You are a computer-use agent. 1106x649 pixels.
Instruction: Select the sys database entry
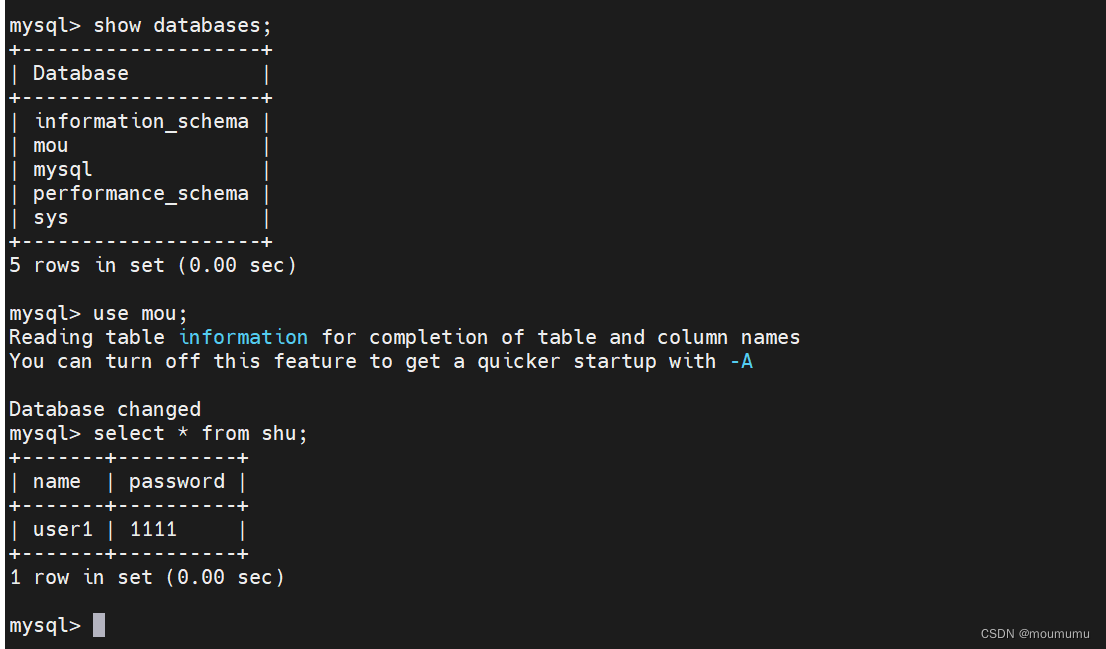tap(51, 217)
